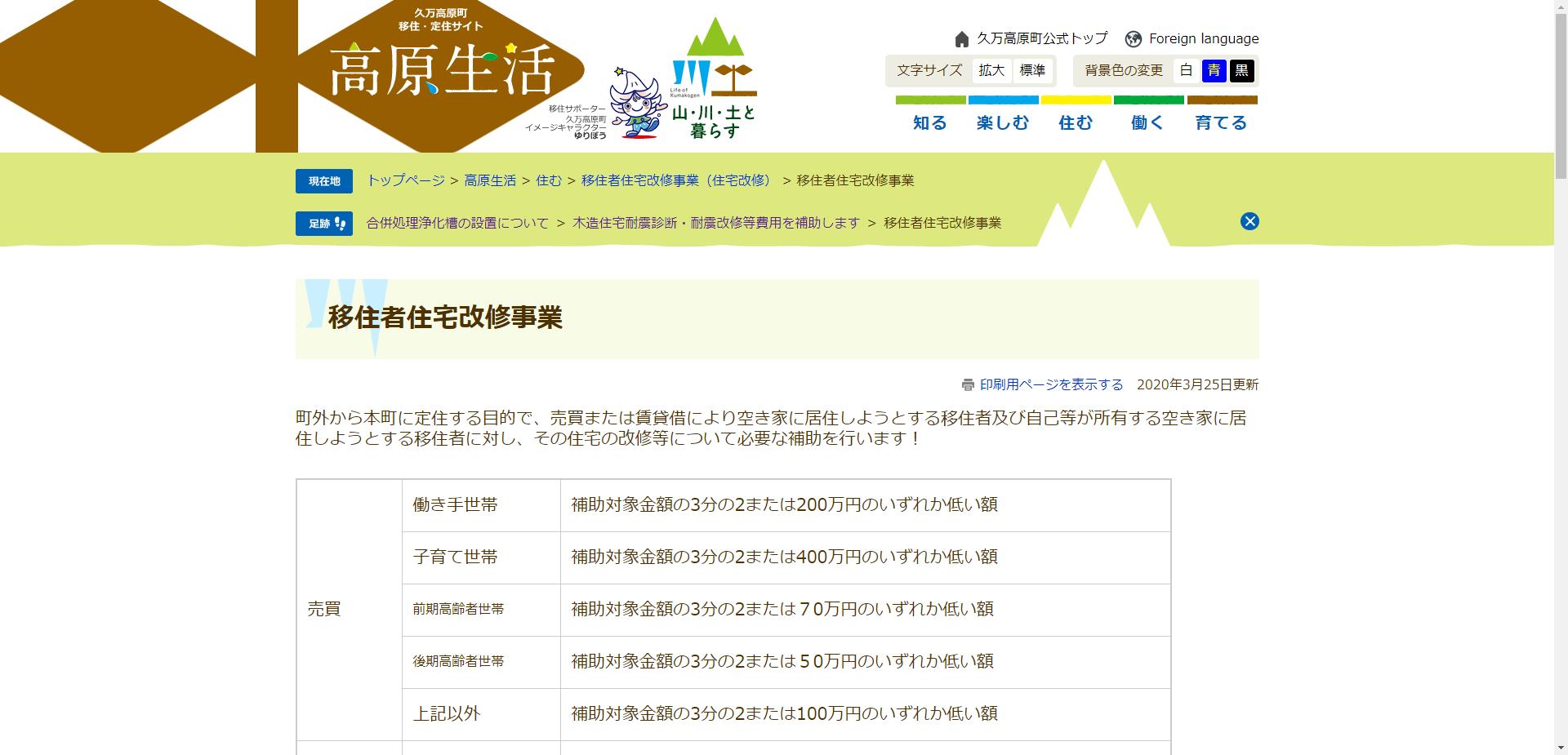Set the background color to 黒
The width and height of the screenshot is (1568, 755).
(1241, 70)
